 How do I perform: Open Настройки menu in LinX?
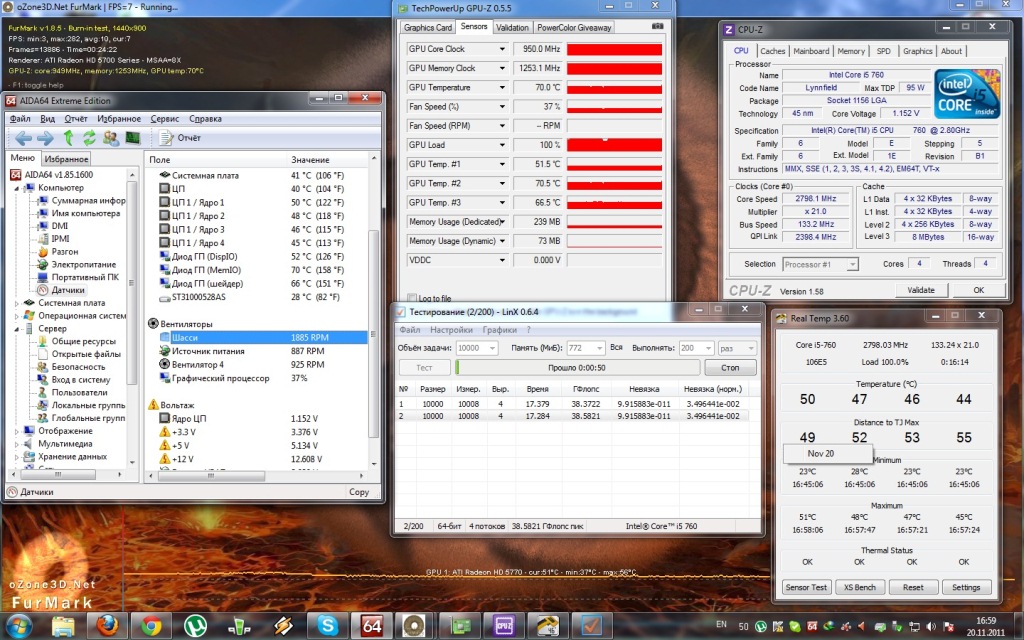click(x=451, y=330)
